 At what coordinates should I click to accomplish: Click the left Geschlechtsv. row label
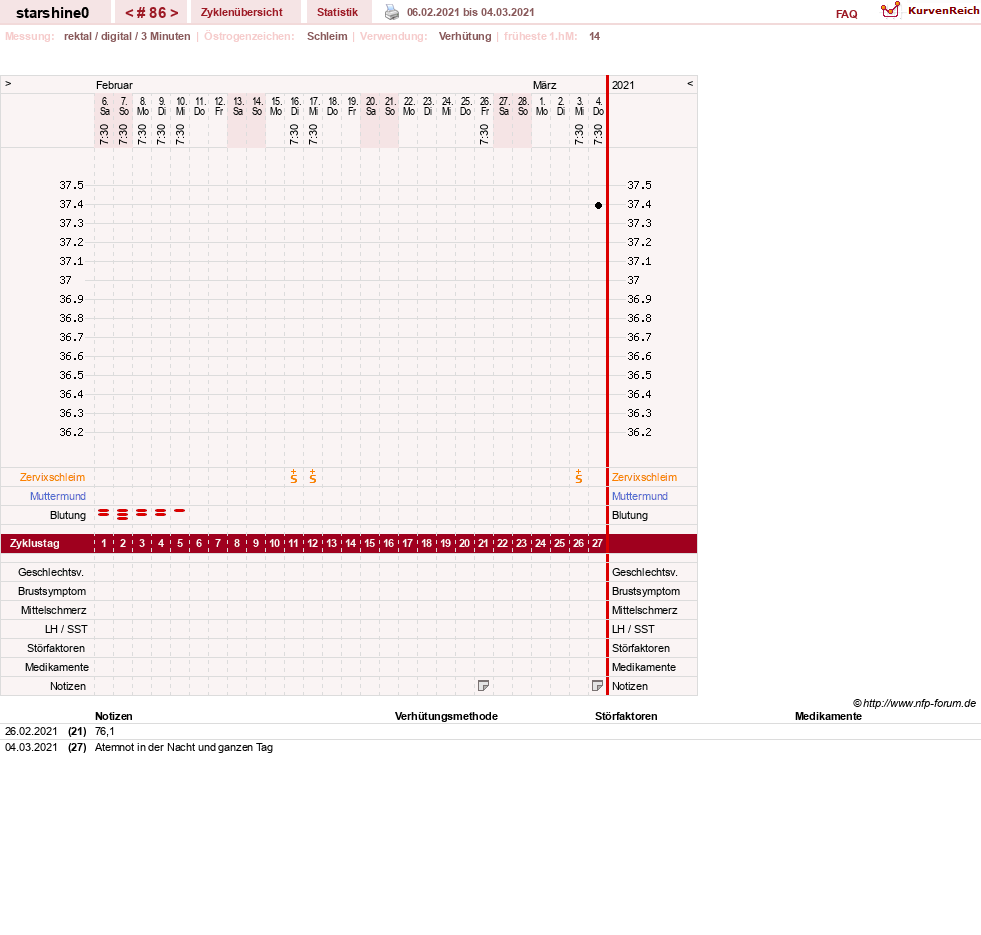[51, 572]
